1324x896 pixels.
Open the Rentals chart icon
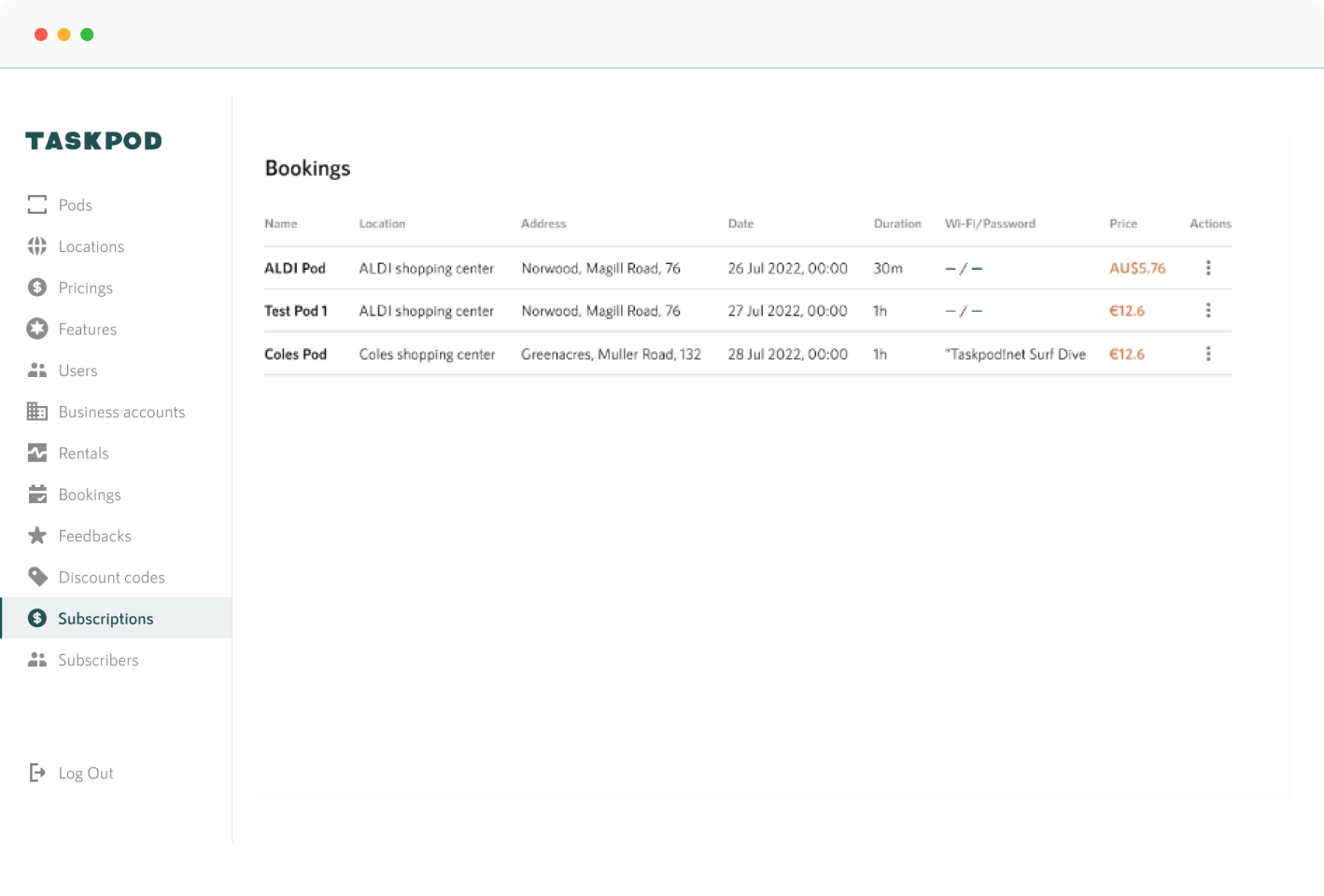37,453
